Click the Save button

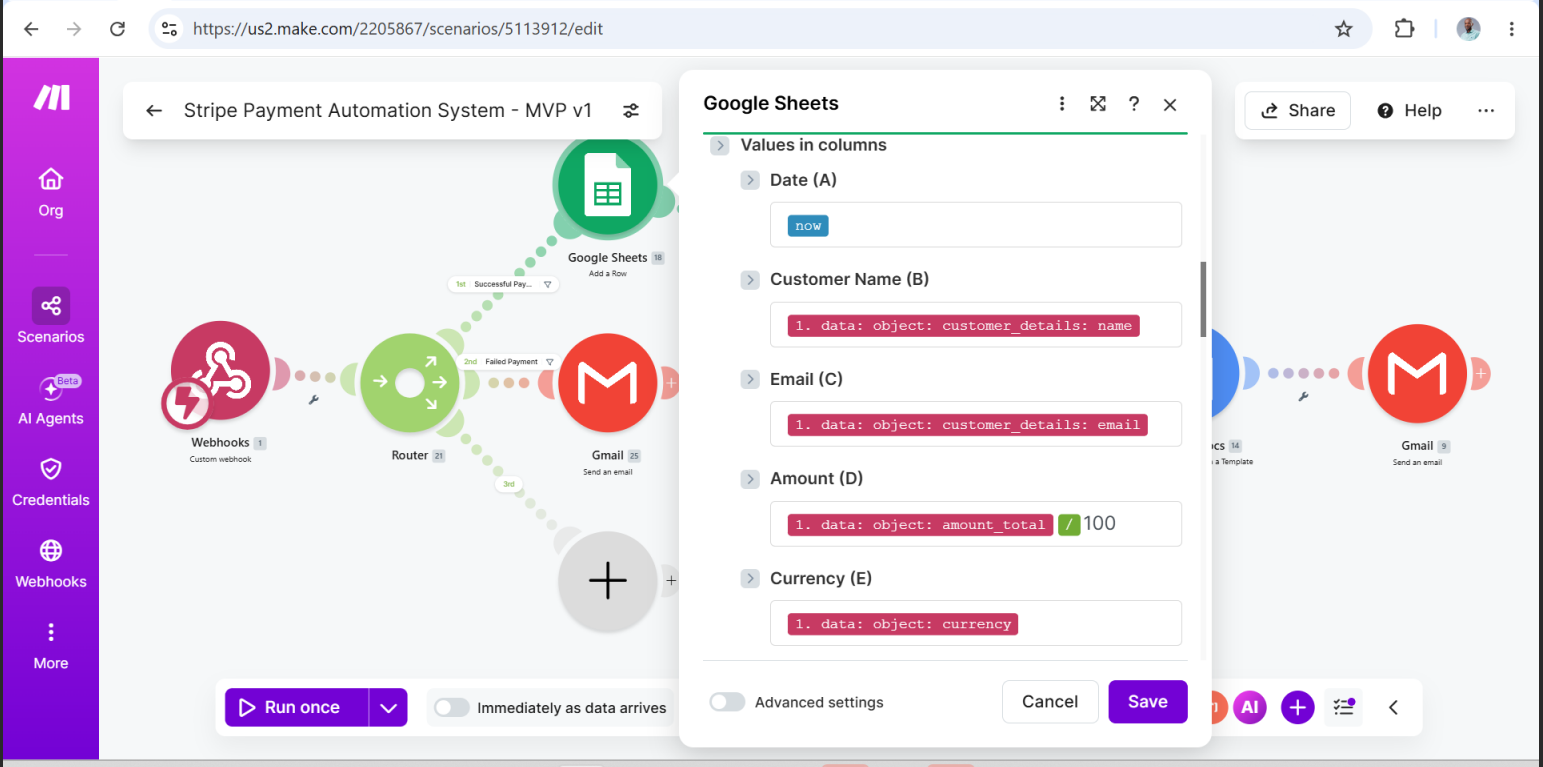(1147, 702)
